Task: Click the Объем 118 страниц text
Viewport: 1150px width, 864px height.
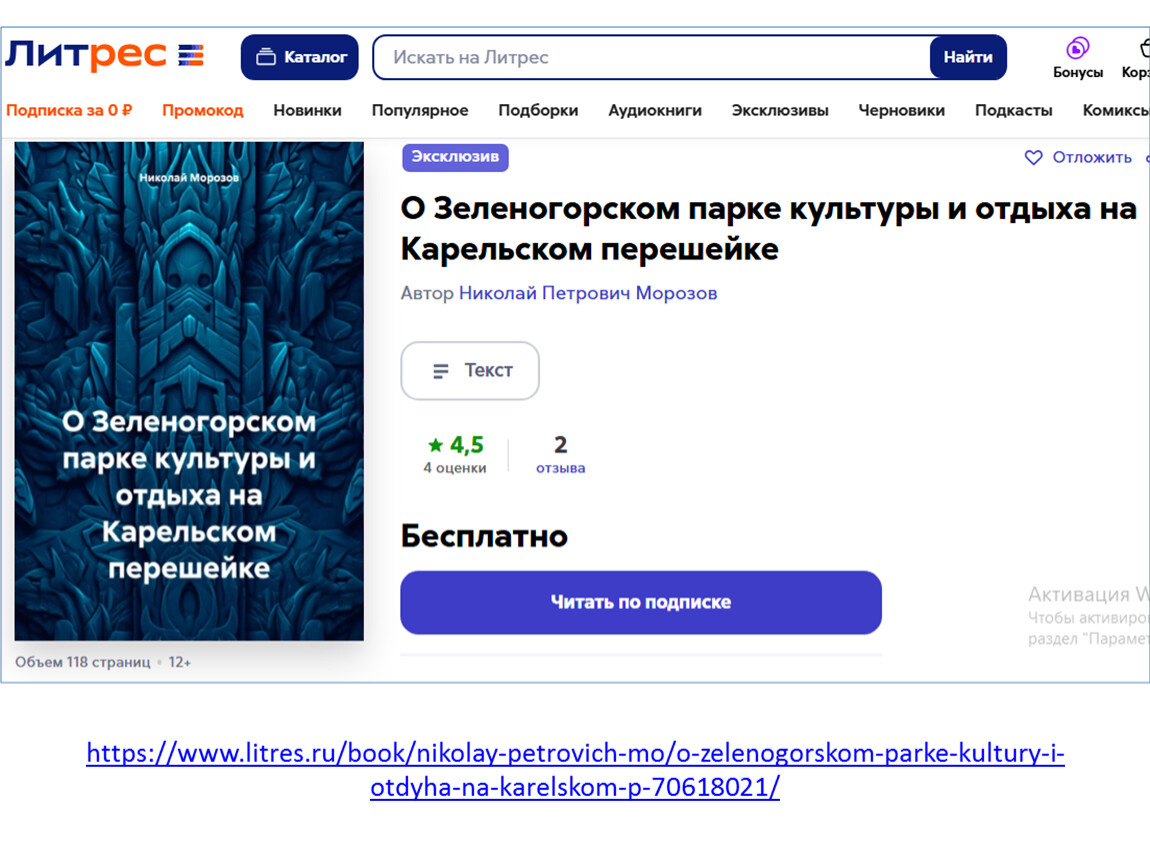Action: 83,662
